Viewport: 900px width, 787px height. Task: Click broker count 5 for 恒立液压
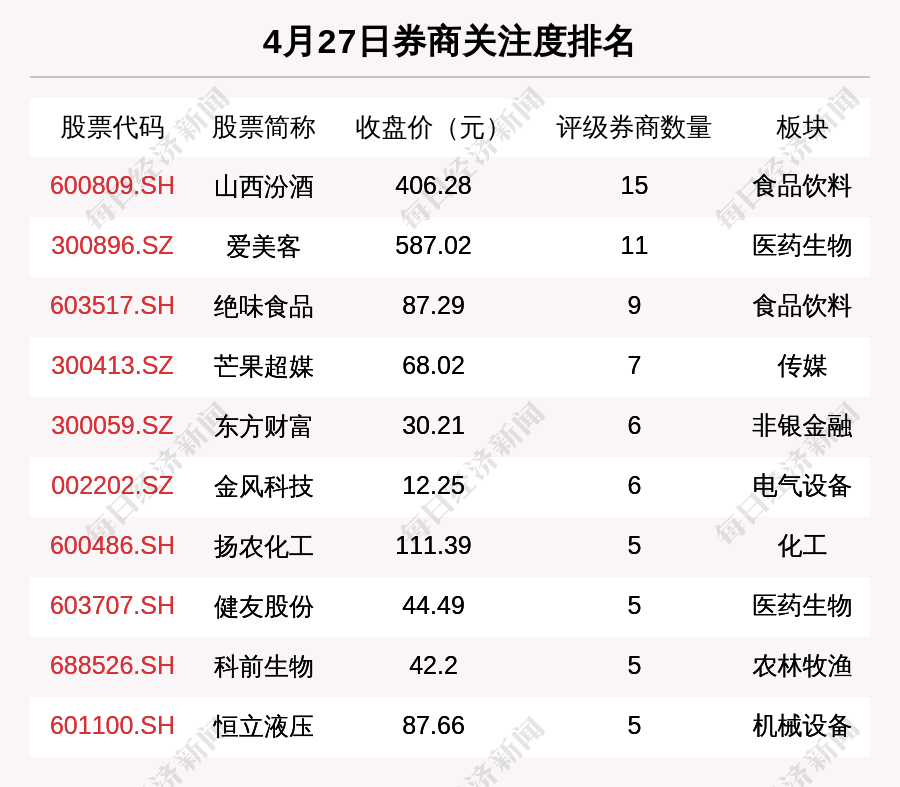coord(634,726)
